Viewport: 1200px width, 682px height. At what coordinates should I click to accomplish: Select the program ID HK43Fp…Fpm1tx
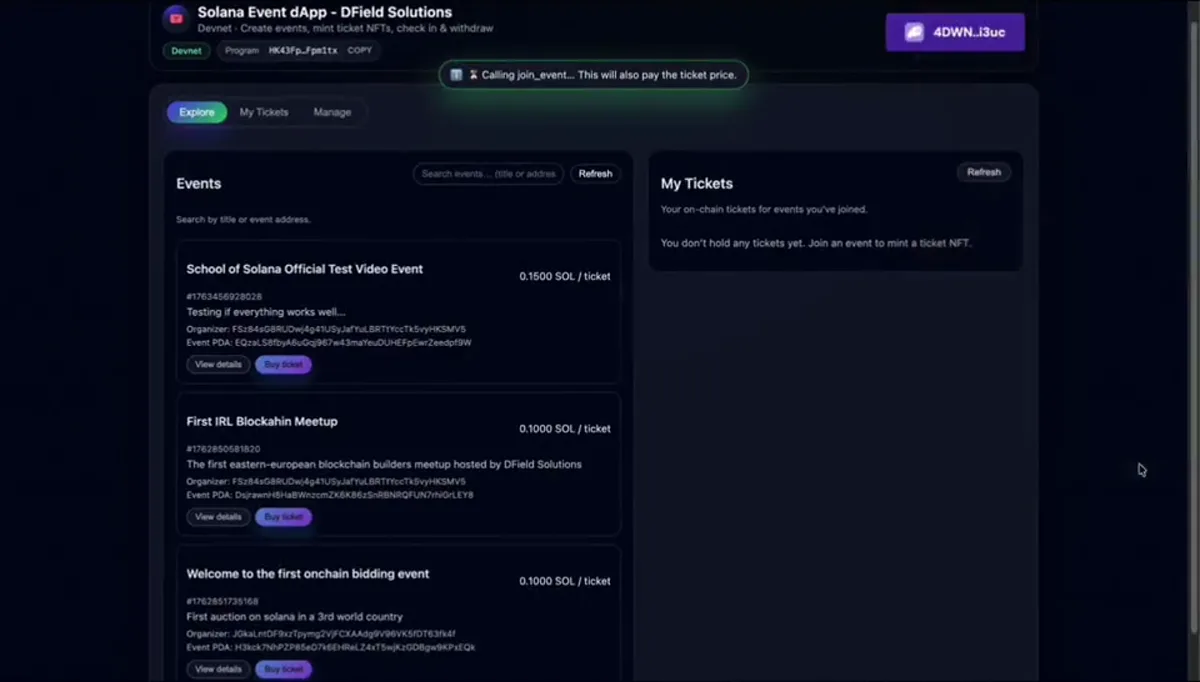[303, 50]
